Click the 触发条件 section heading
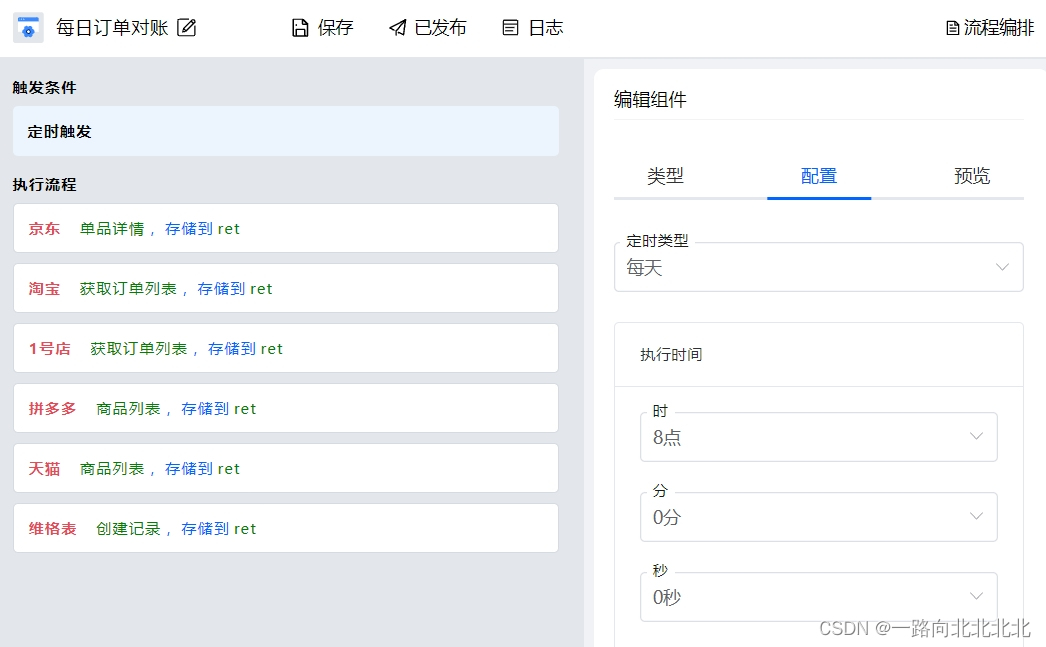This screenshot has height=647, width=1046. point(45,87)
